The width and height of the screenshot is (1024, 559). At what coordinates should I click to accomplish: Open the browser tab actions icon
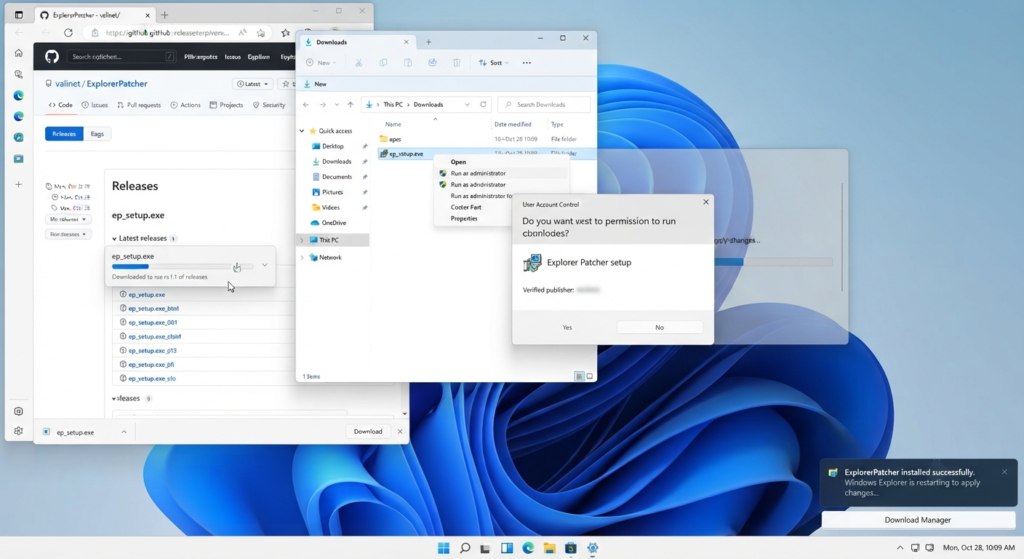point(19,14)
